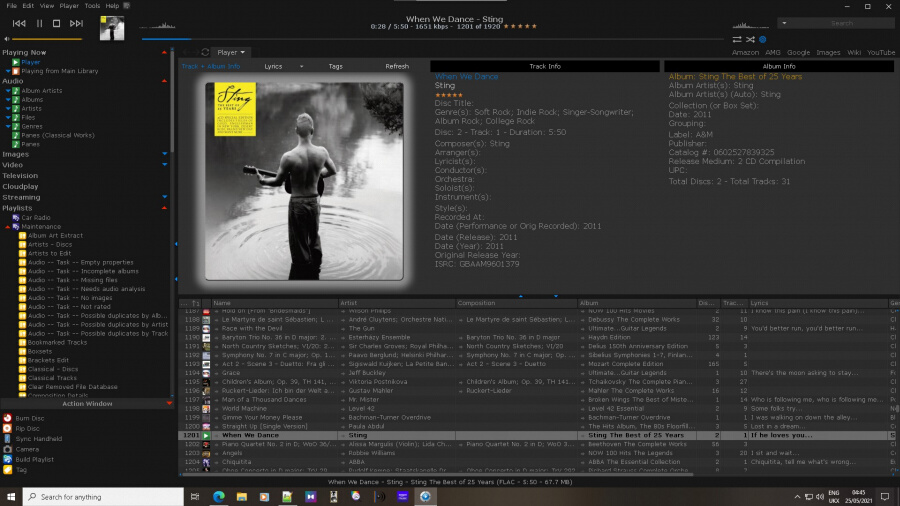
Task: Open the AMG link
Action: tap(773, 52)
